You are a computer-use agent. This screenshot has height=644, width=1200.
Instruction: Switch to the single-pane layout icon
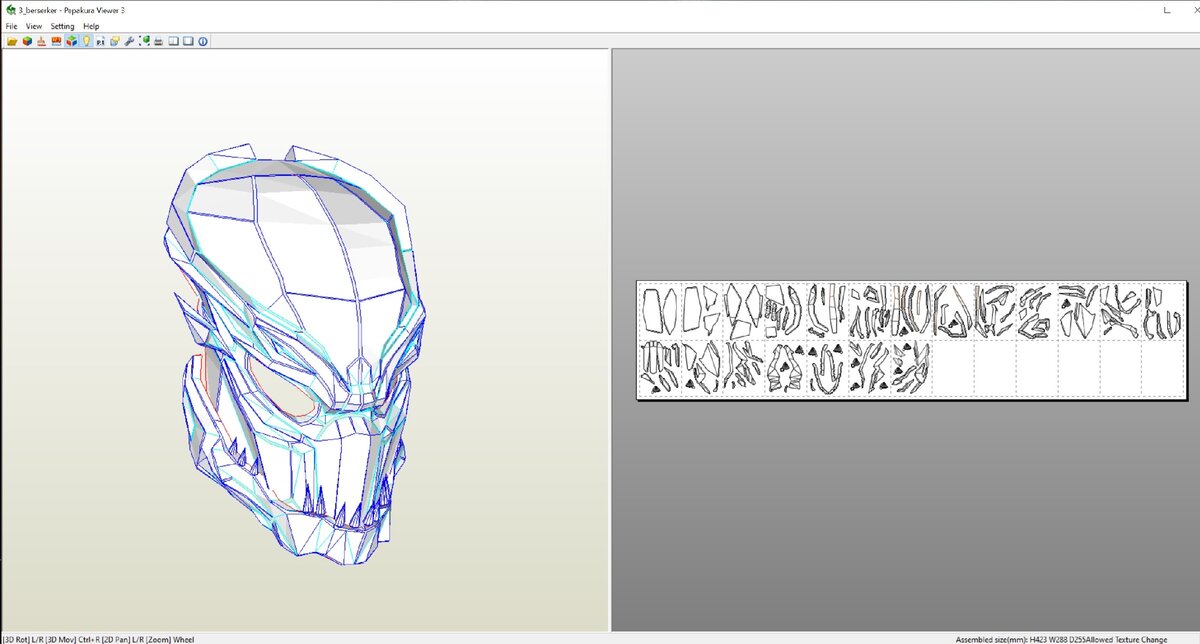188,41
